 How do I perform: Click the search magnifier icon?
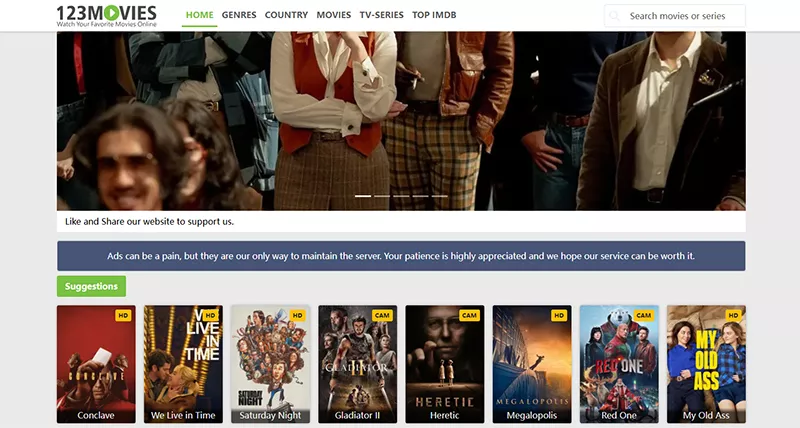[x=615, y=16]
